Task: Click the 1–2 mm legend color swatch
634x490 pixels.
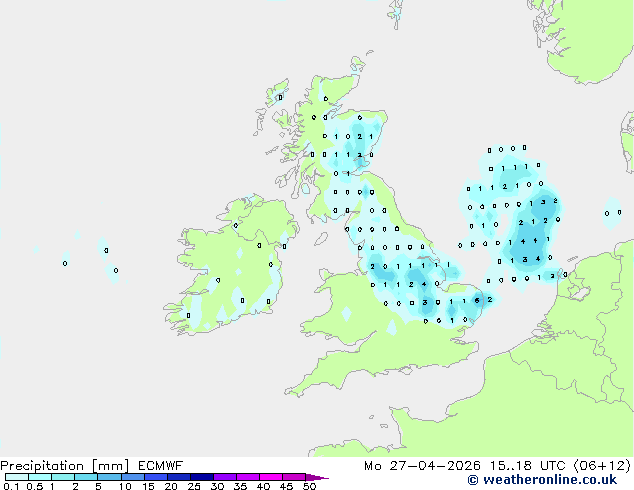Action: 63,477
